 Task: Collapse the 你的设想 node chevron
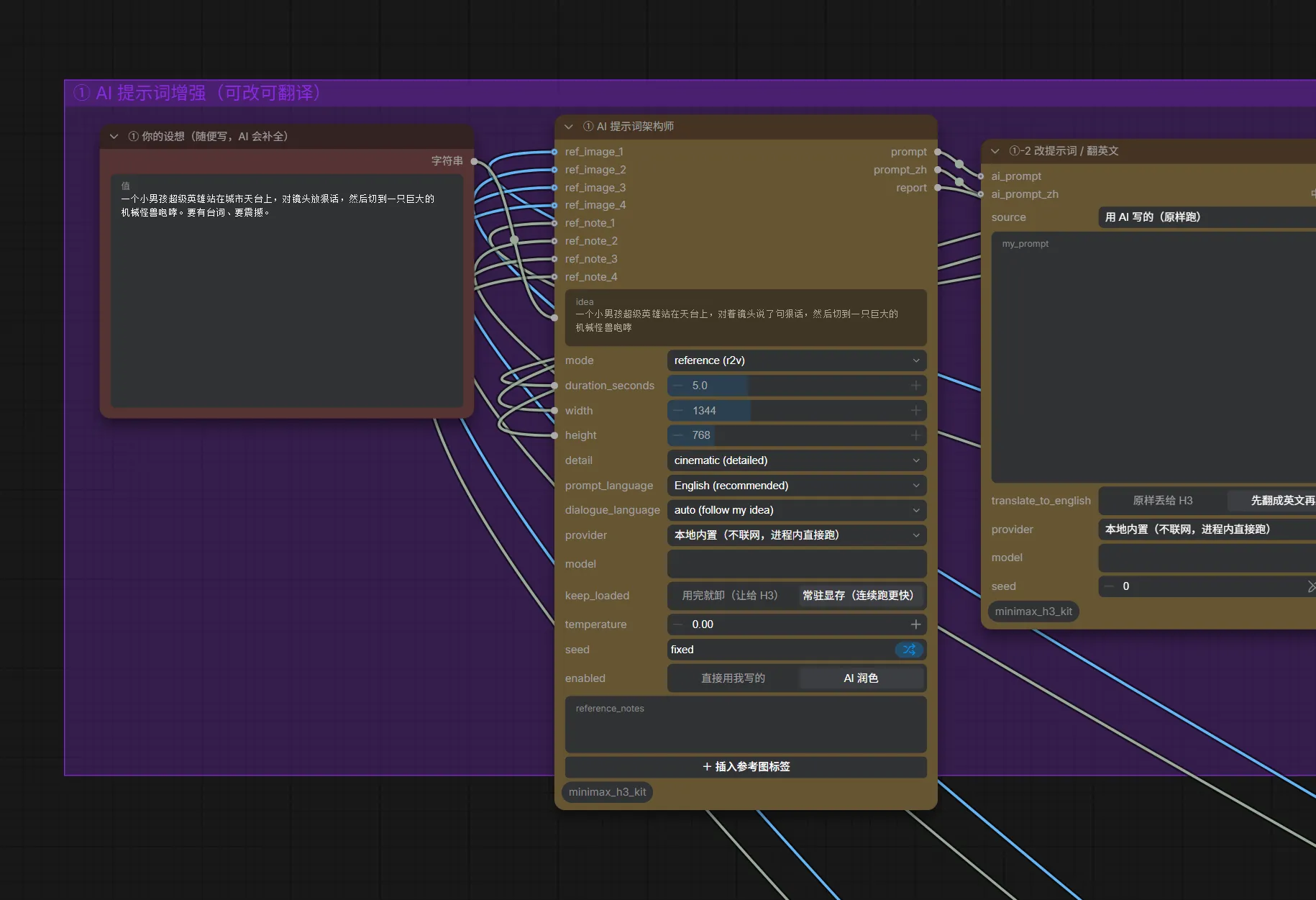114,137
